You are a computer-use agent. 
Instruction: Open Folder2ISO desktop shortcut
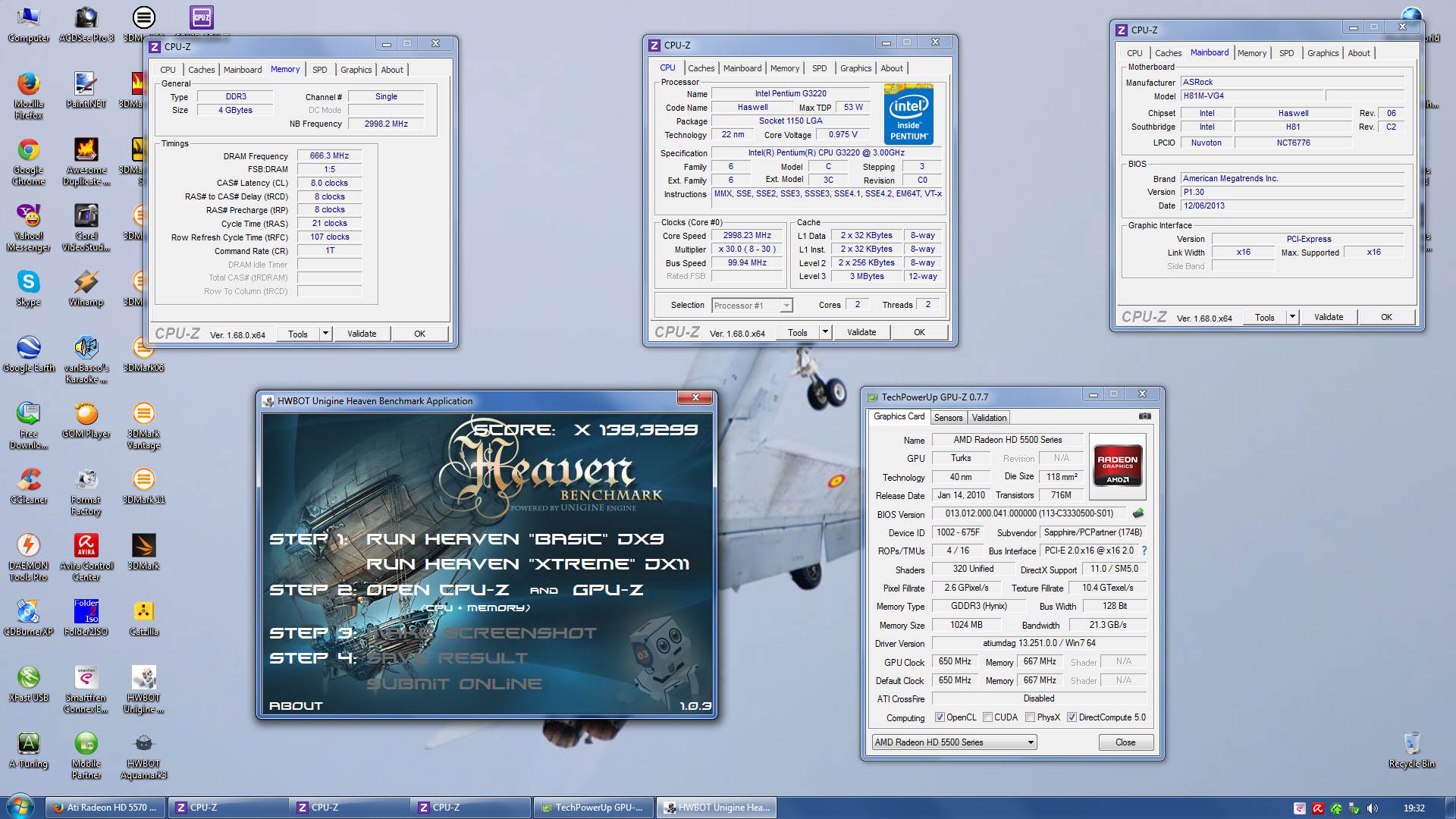click(x=86, y=617)
